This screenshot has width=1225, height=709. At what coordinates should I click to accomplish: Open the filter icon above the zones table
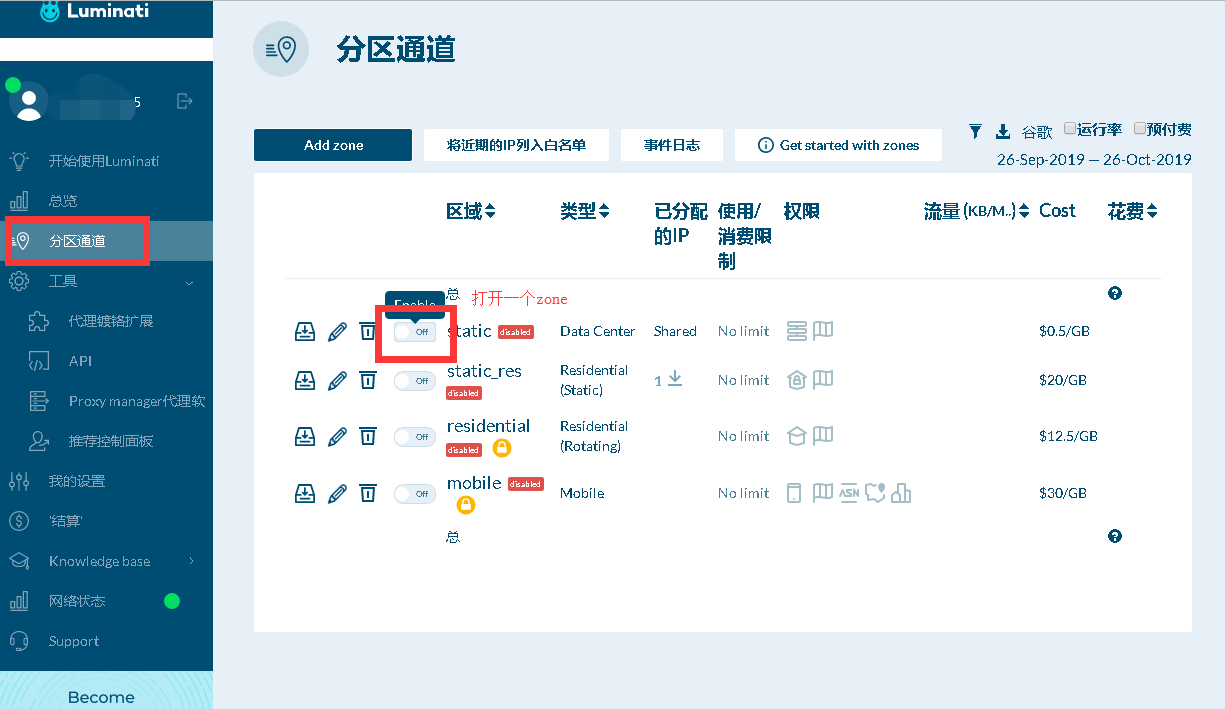[976, 131]
